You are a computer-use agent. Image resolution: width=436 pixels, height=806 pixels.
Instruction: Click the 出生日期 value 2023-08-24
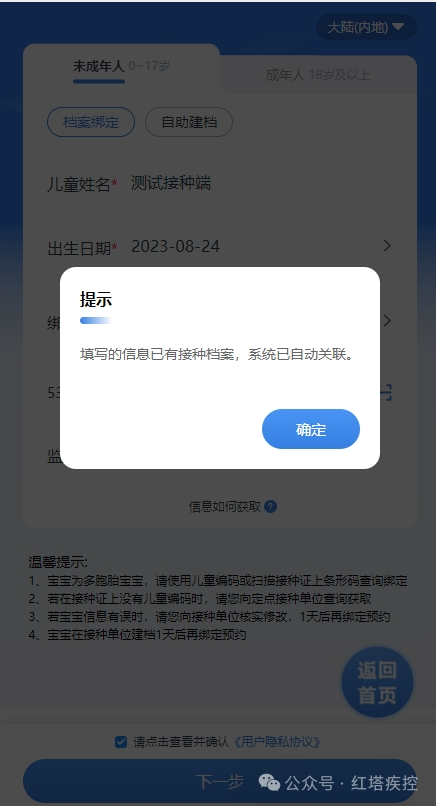(x=175, y=247)
